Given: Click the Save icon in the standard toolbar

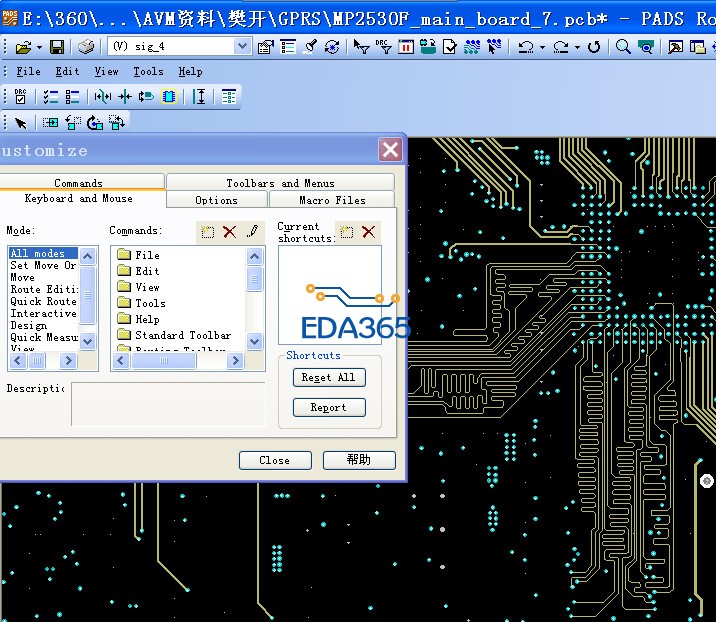Looking at the screenshot, I should tap(57, 47).
